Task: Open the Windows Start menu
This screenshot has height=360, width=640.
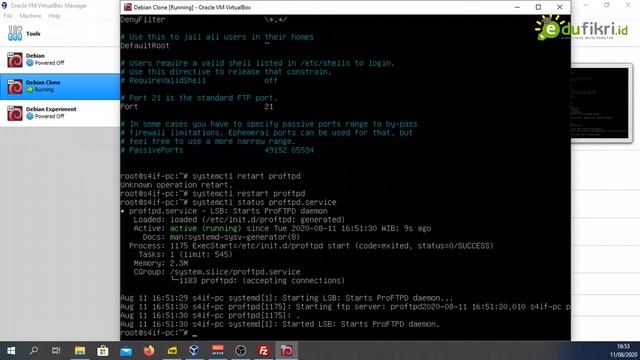Action: pos(11,351)
